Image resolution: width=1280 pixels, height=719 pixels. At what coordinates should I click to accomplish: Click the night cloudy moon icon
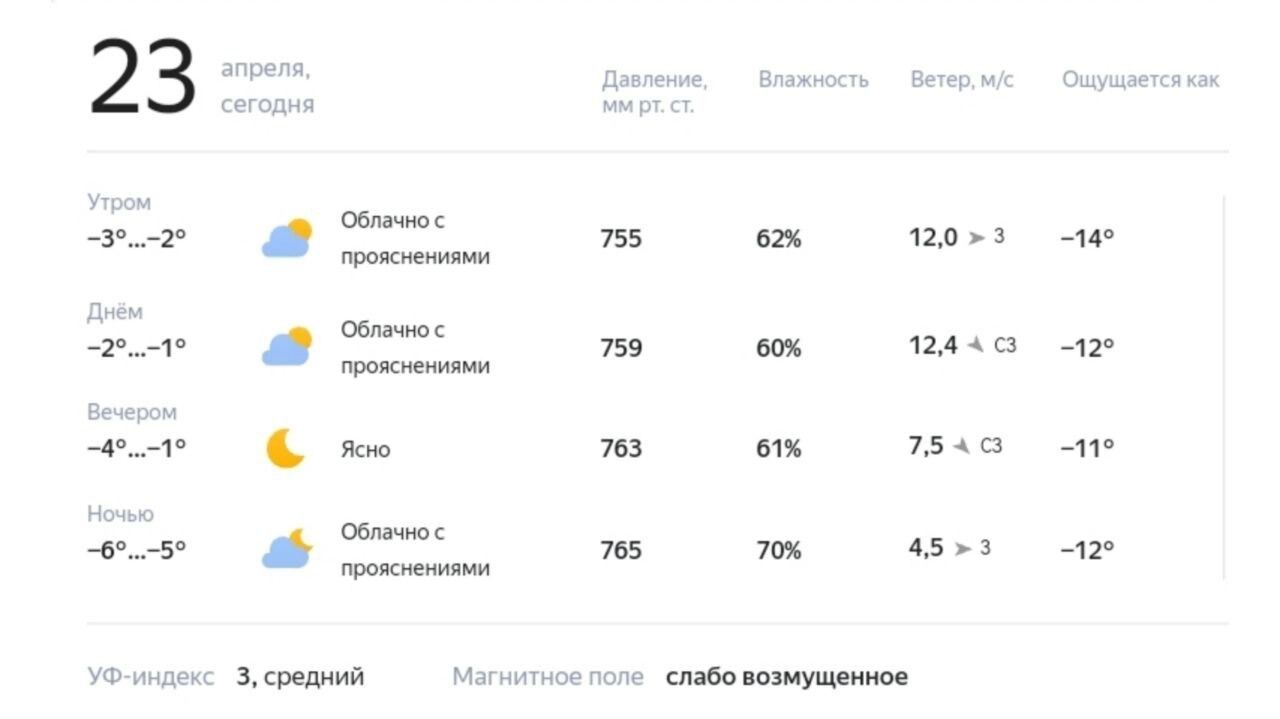pyautogui.click(x=287, y=549)
